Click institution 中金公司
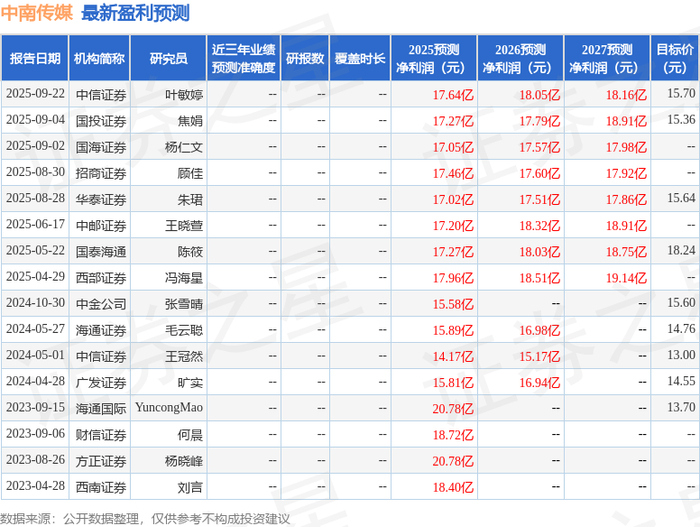Screen dimensions: 700x527 point(101,304)
